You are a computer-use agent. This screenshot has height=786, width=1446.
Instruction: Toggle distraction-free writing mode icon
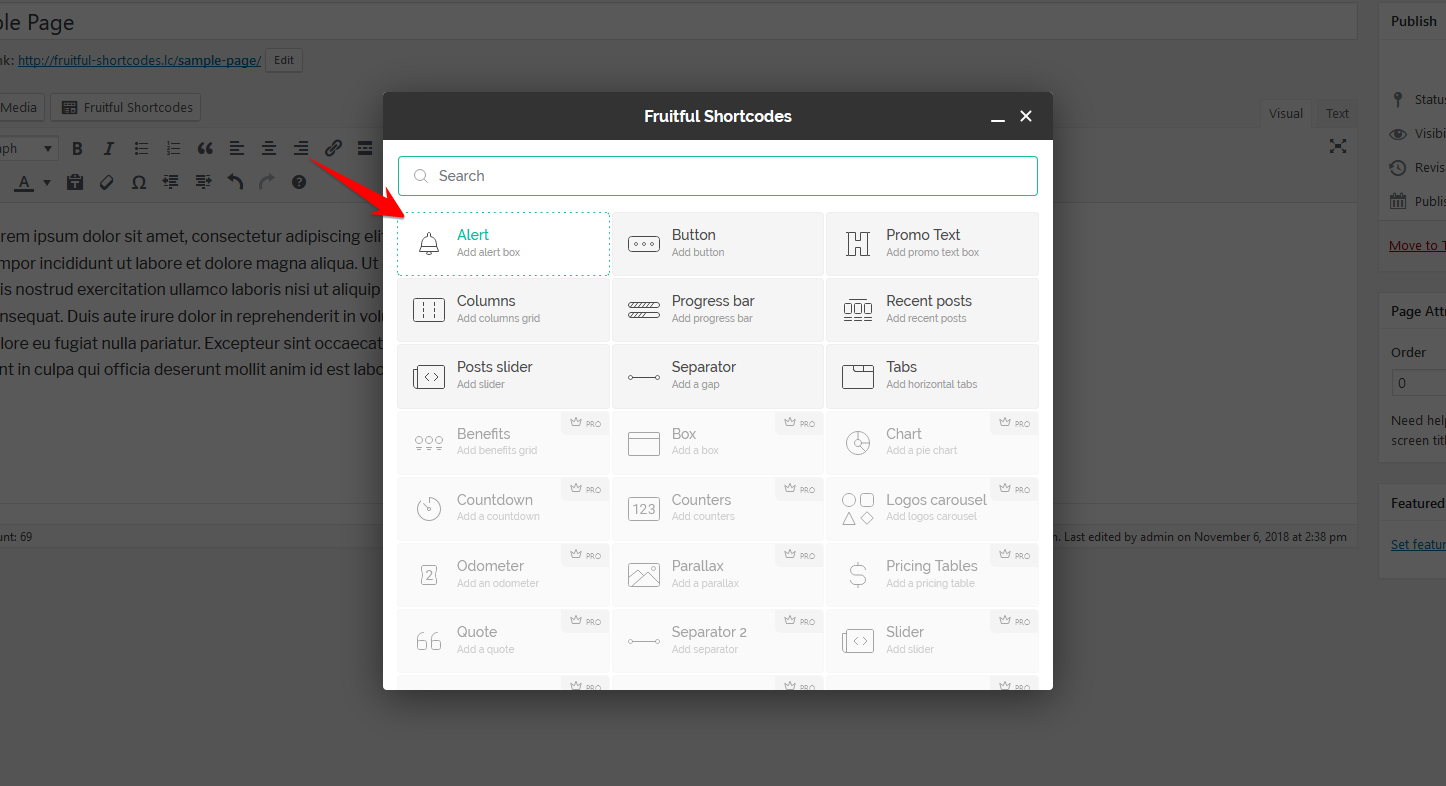[x=1338, y=146]
